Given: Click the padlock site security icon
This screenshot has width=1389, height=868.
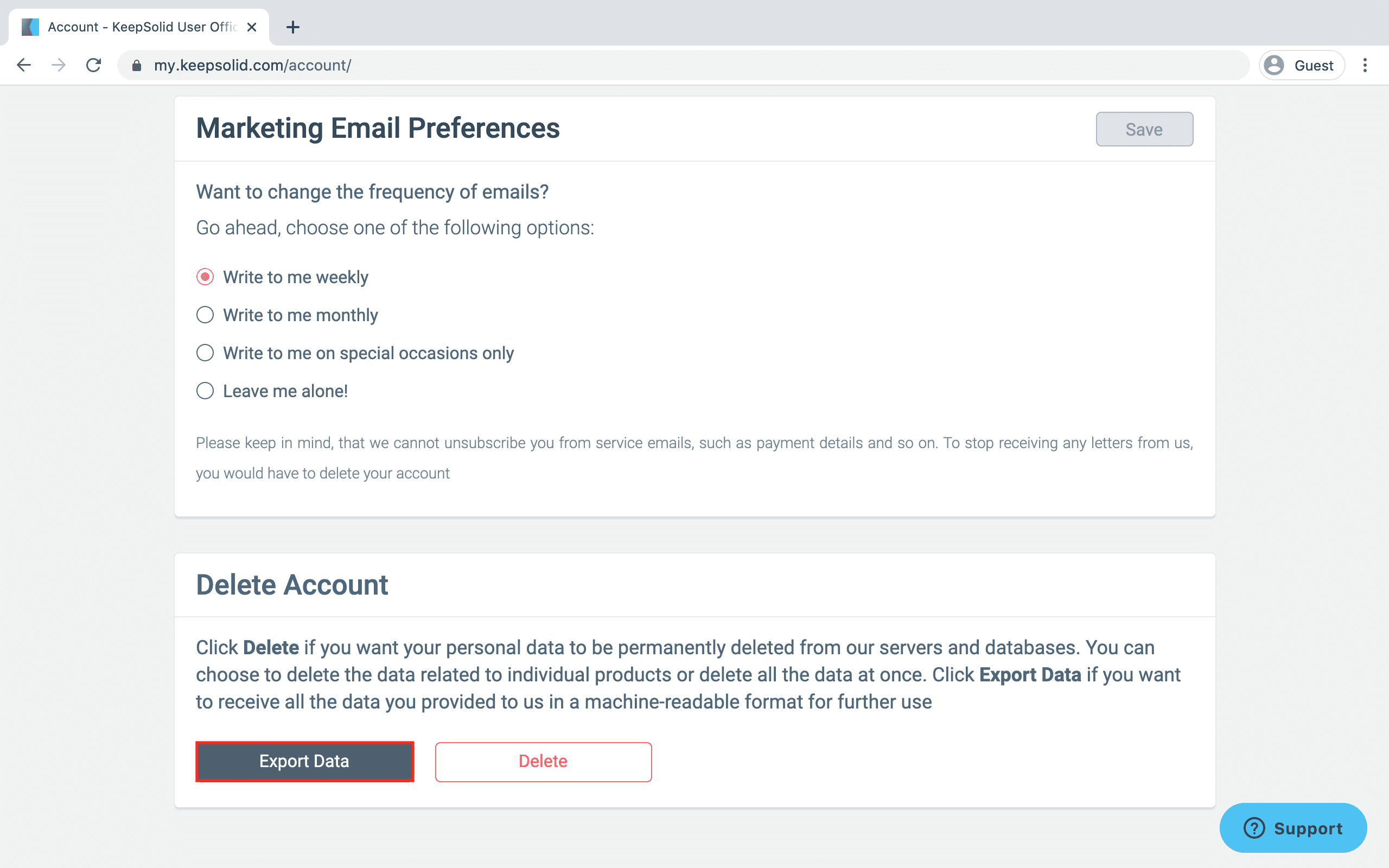Looking at the screenshot, I should 137,66.
